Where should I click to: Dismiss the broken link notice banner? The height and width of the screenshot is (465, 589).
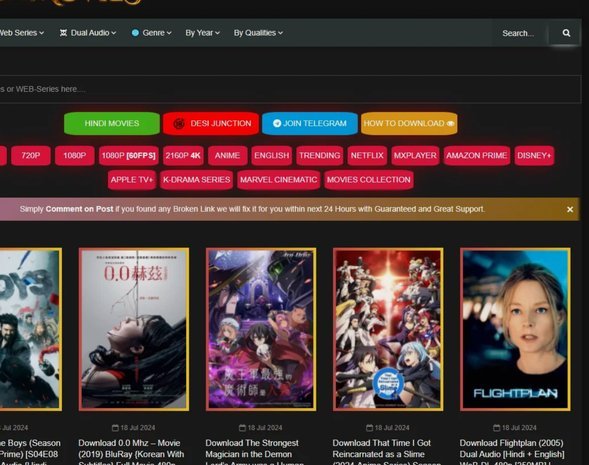[570, 209]
